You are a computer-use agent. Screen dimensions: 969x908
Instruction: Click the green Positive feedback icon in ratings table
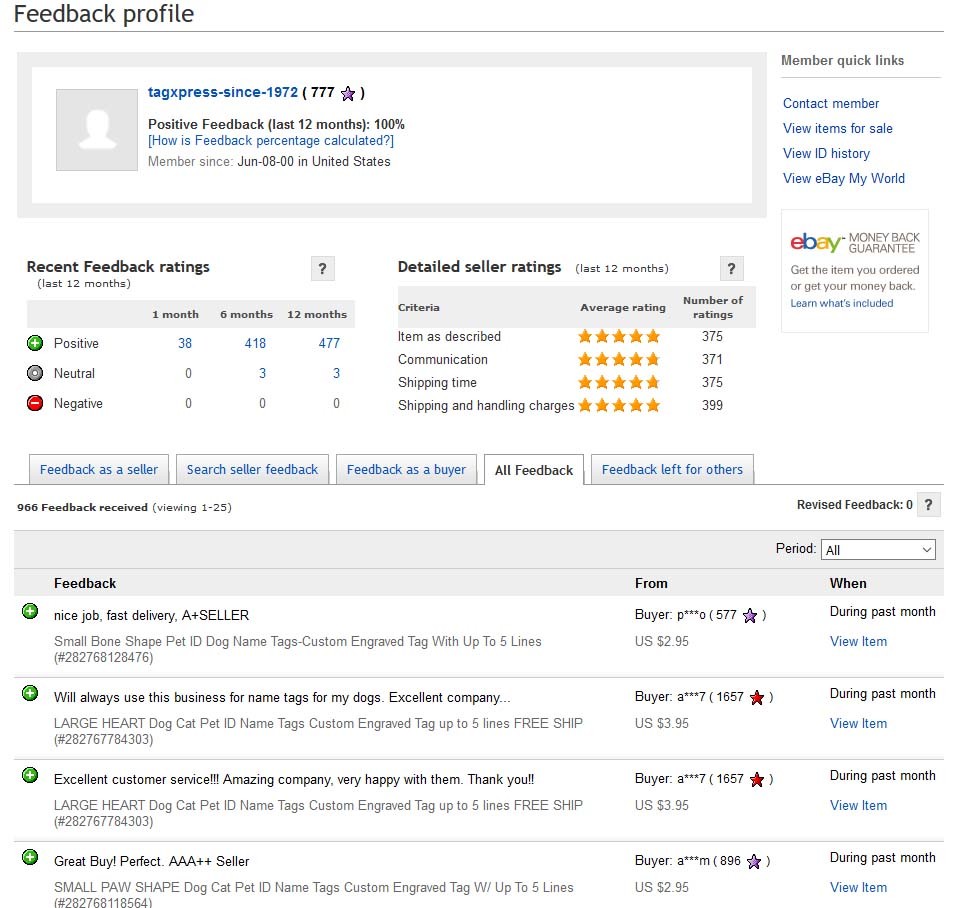(35, 343)
